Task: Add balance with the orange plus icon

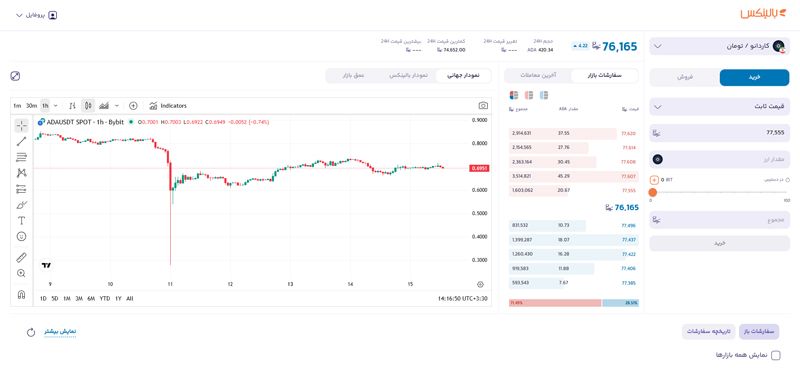Action: click(x=655, y=180)
